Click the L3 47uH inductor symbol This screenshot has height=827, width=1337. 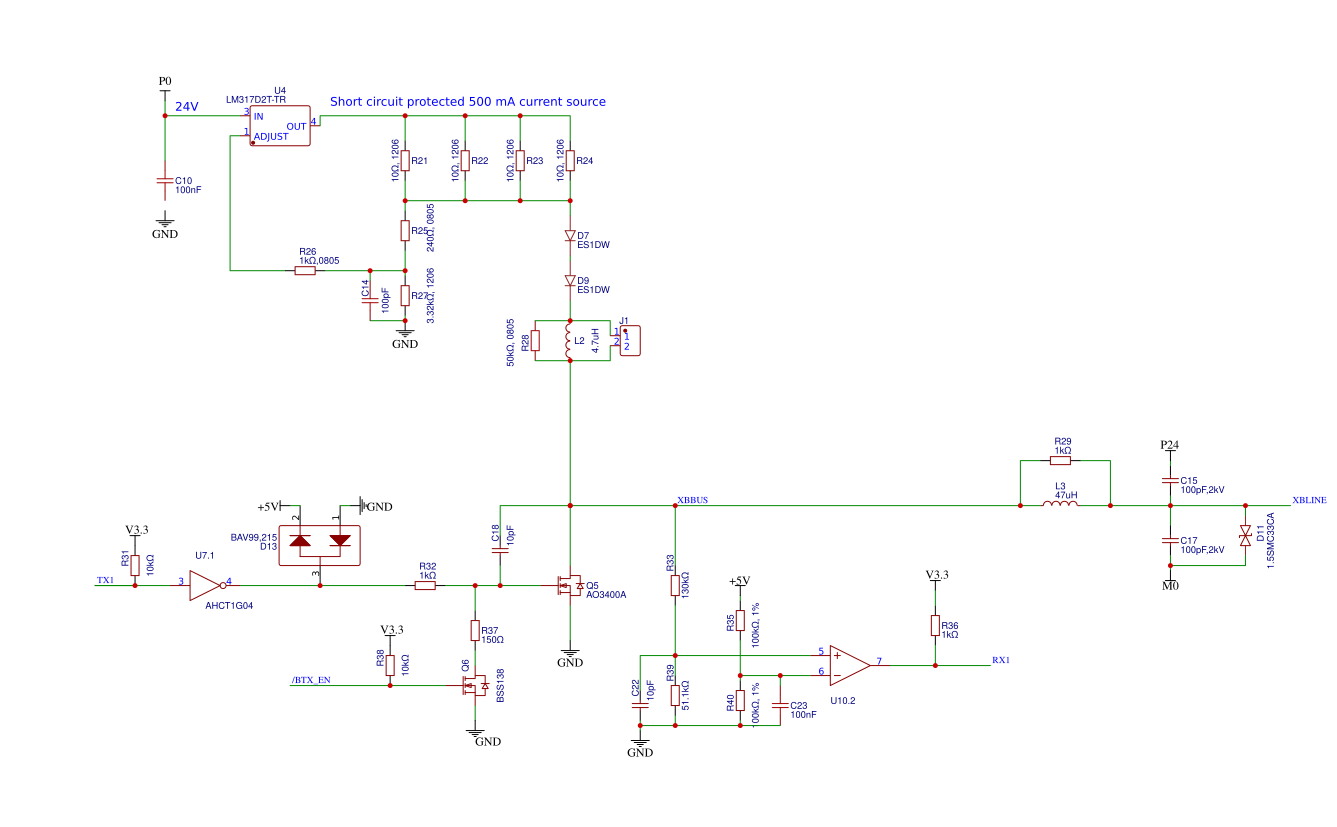pyautogui.click(x=1060, y=505)
